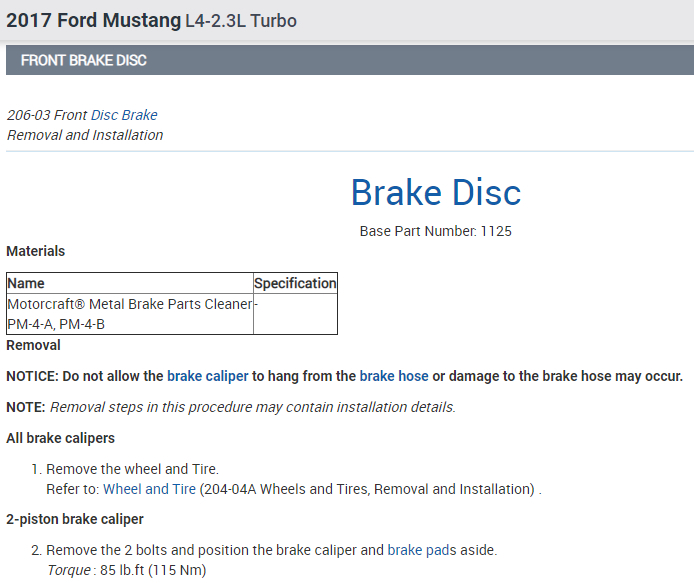Open the Wheel and Tire reference link

click(149, 489)
